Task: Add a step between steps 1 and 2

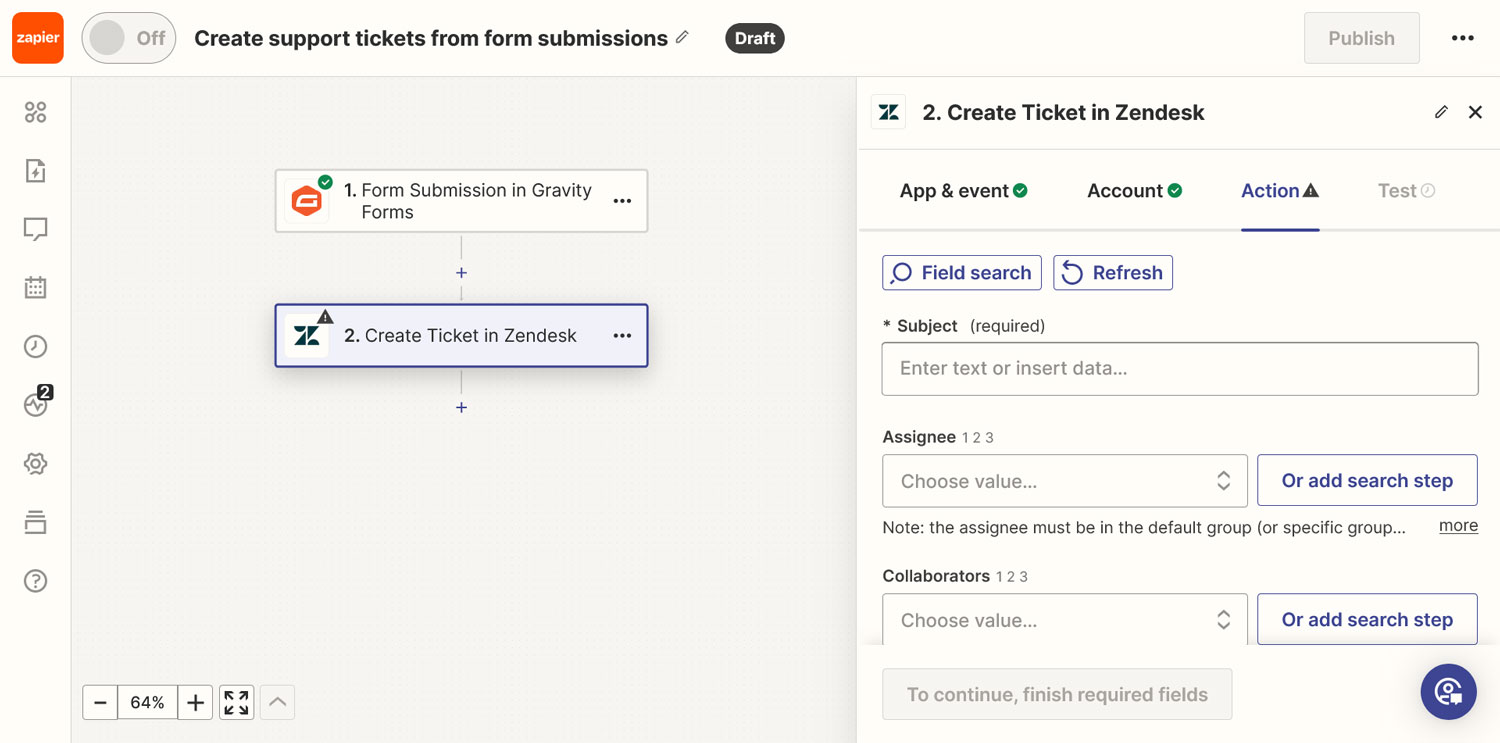Action: [461, 272]
